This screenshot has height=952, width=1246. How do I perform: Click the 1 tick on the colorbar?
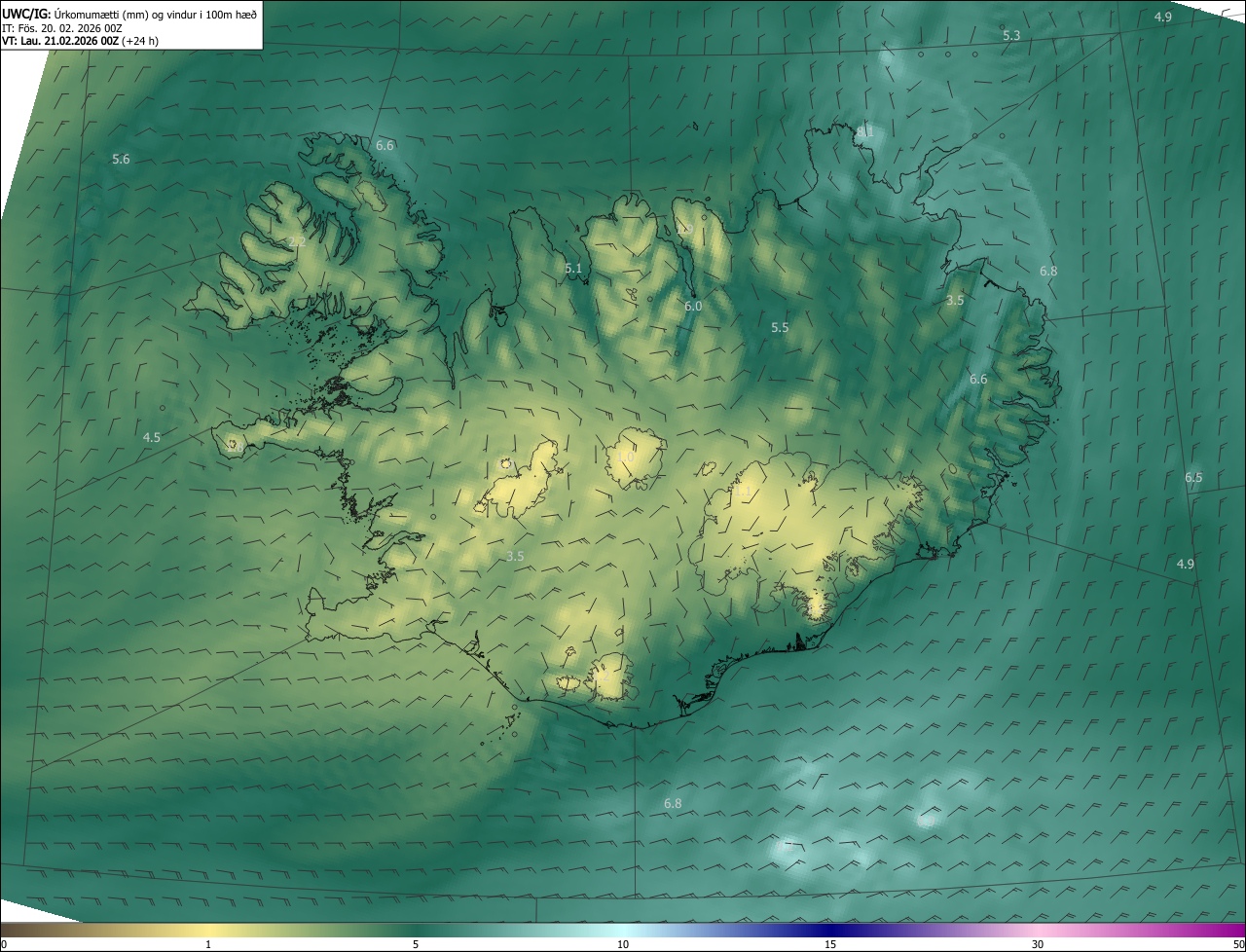pyautogui.click(x=208, y=944)
